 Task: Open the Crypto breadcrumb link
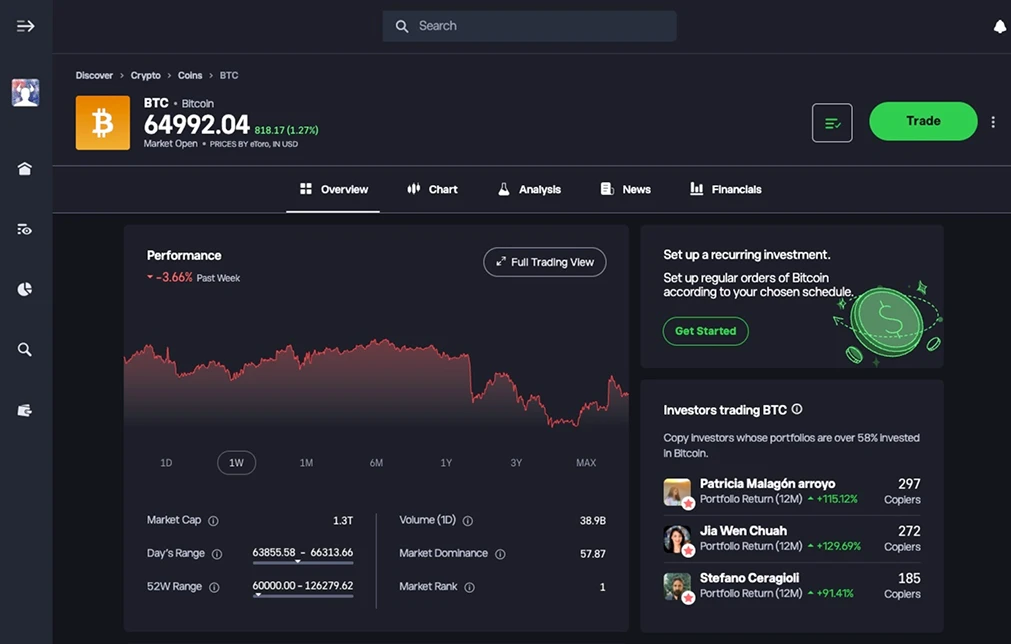(x=145, y=75)
